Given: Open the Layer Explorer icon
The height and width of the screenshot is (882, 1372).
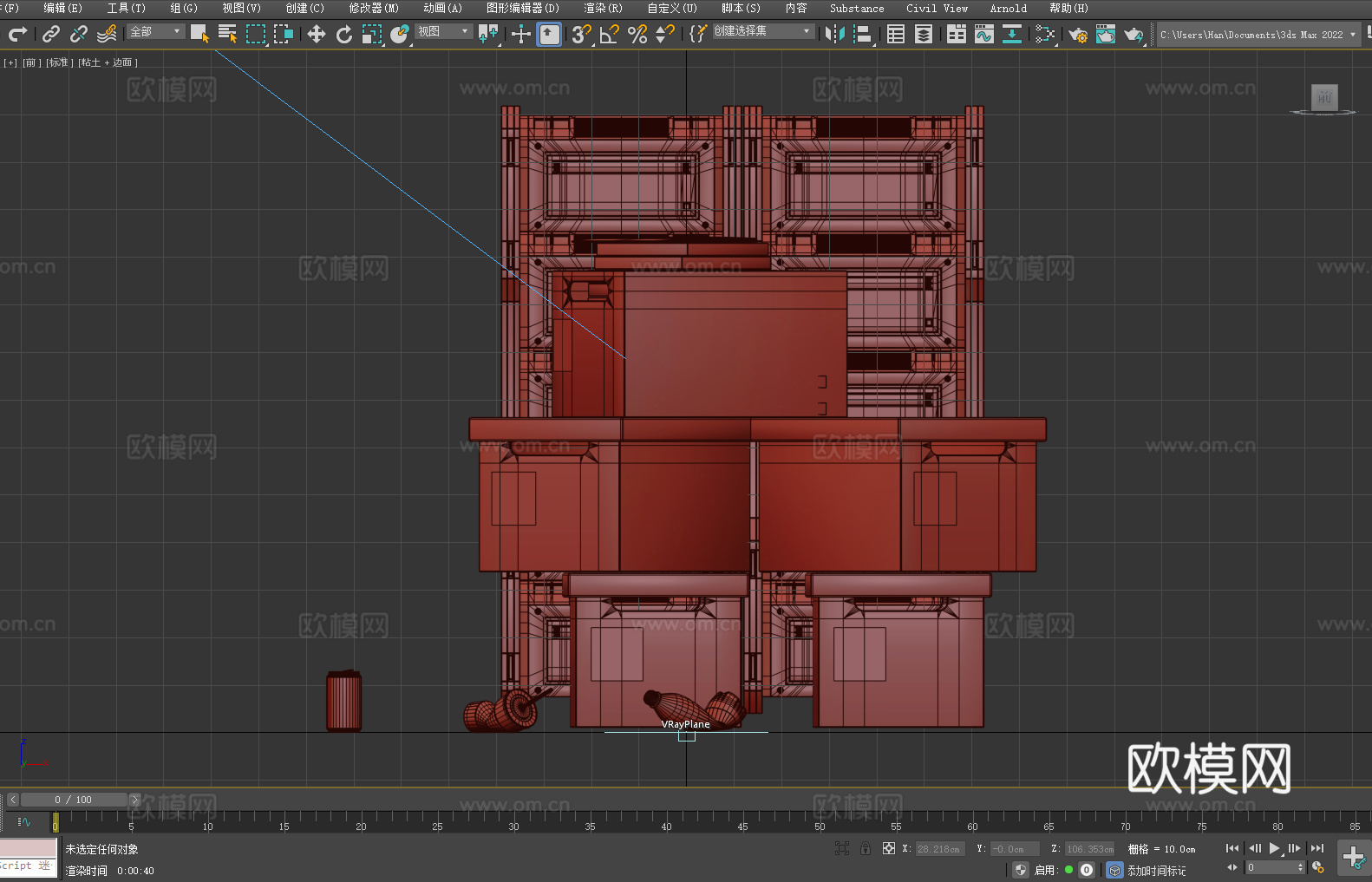Looking at the screenshot, I should click(924, 34).
